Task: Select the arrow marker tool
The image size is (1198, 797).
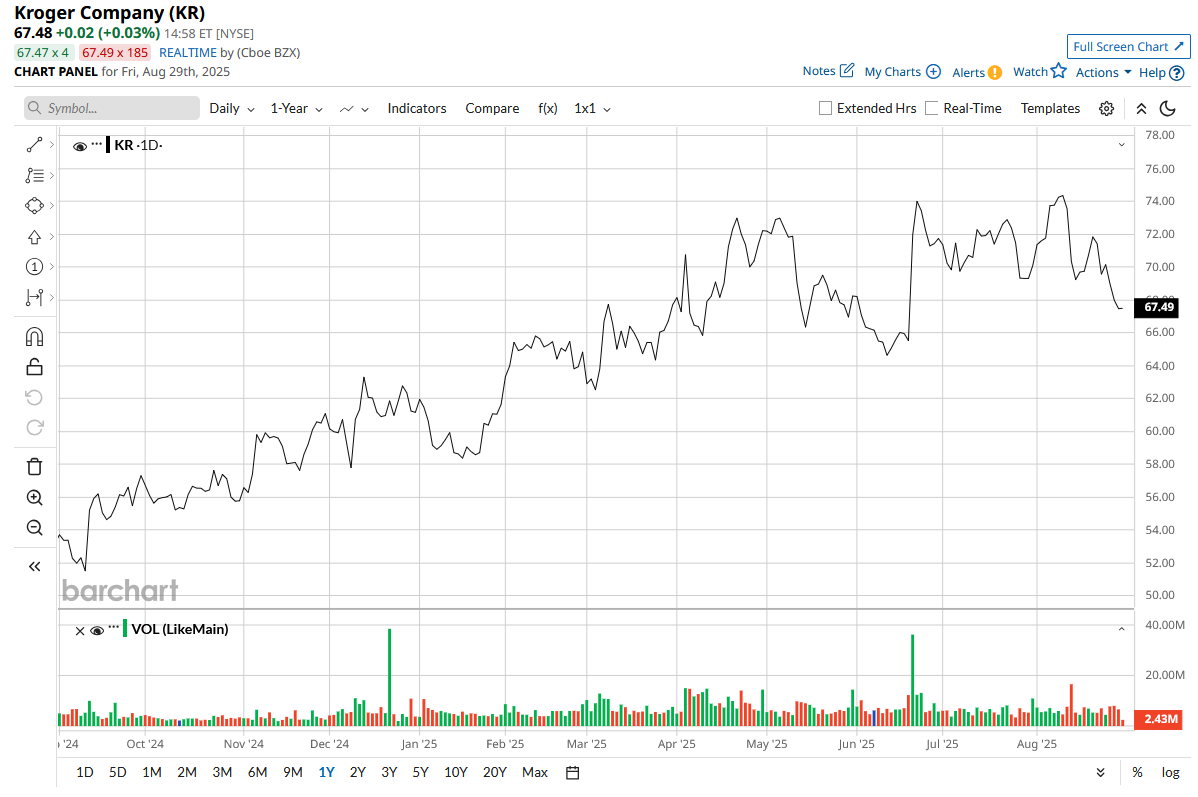Action: [34, 237]
